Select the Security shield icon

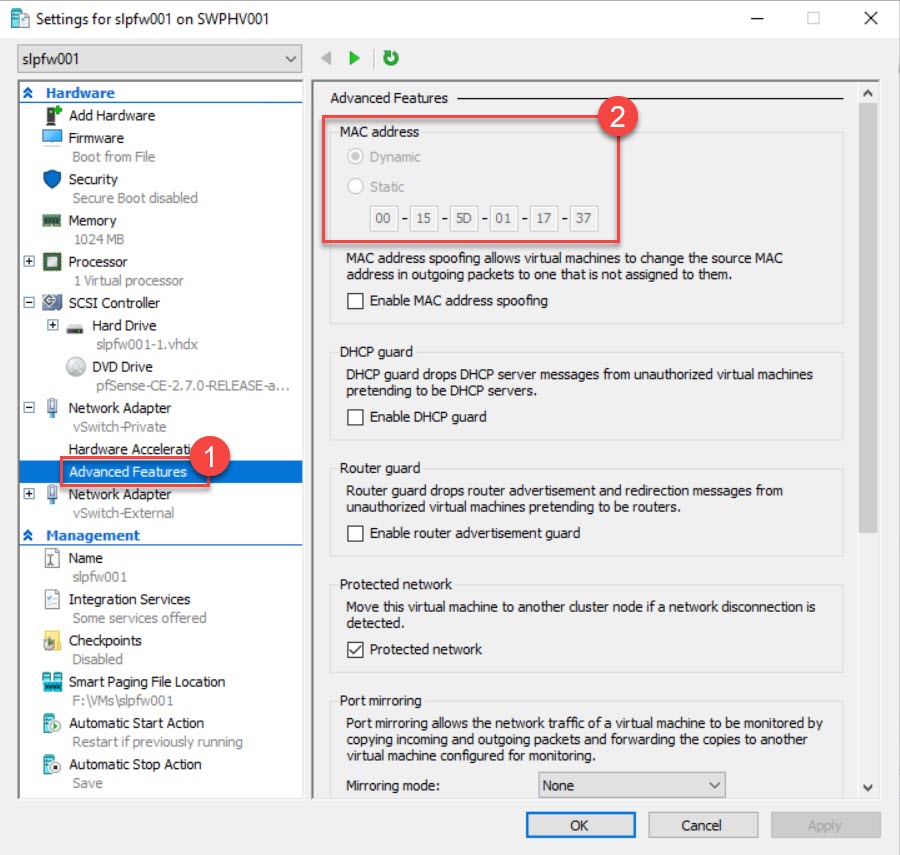(52, 179)
